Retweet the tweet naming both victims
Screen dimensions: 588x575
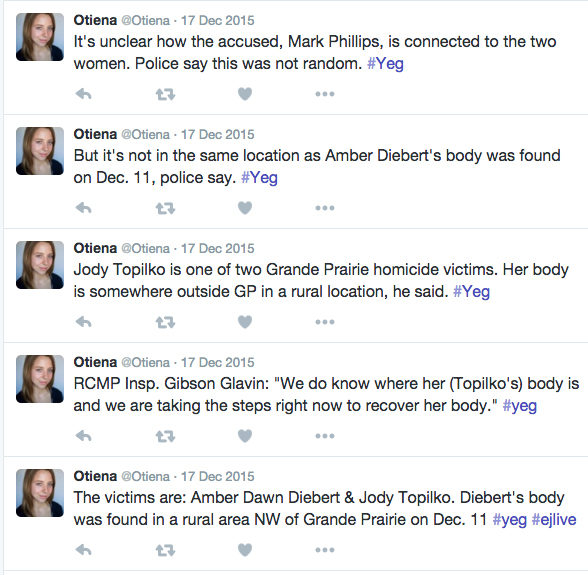(x=165, y=550)
